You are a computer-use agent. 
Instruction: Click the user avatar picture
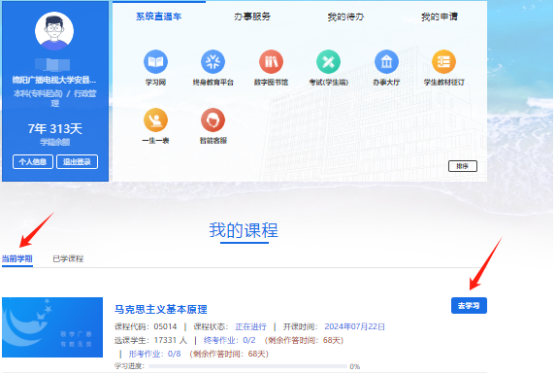pyautogui.click(x=54, y=31)
